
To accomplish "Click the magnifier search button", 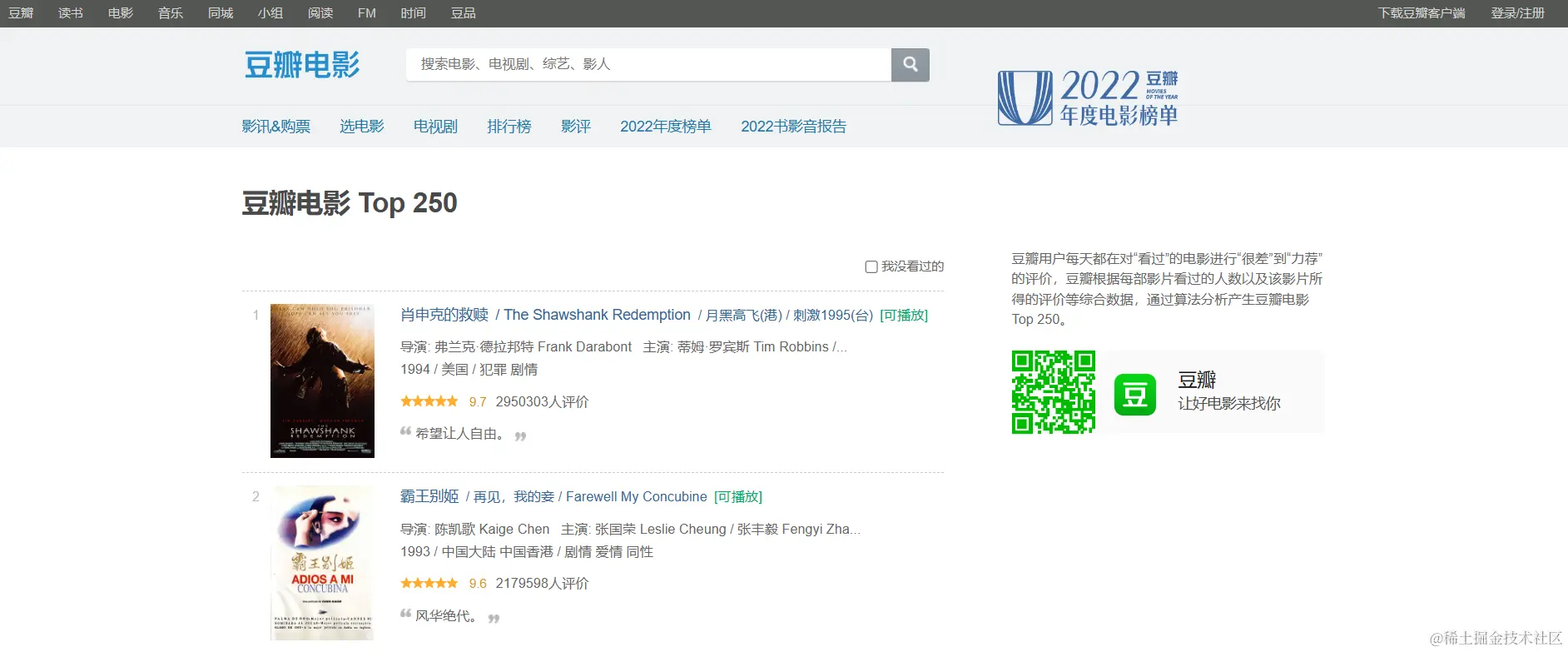I will point(911,64).
